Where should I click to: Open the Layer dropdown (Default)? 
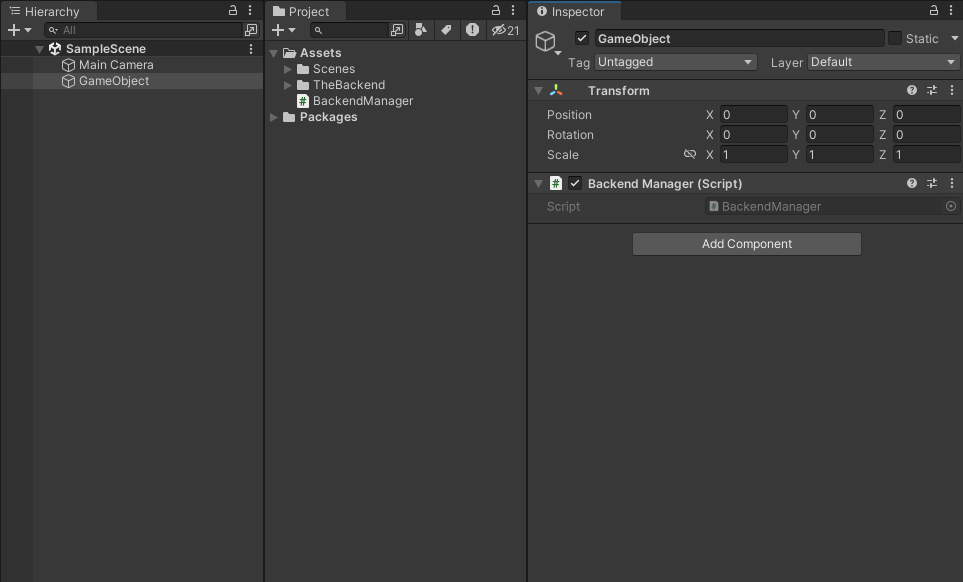click(883, 62)
